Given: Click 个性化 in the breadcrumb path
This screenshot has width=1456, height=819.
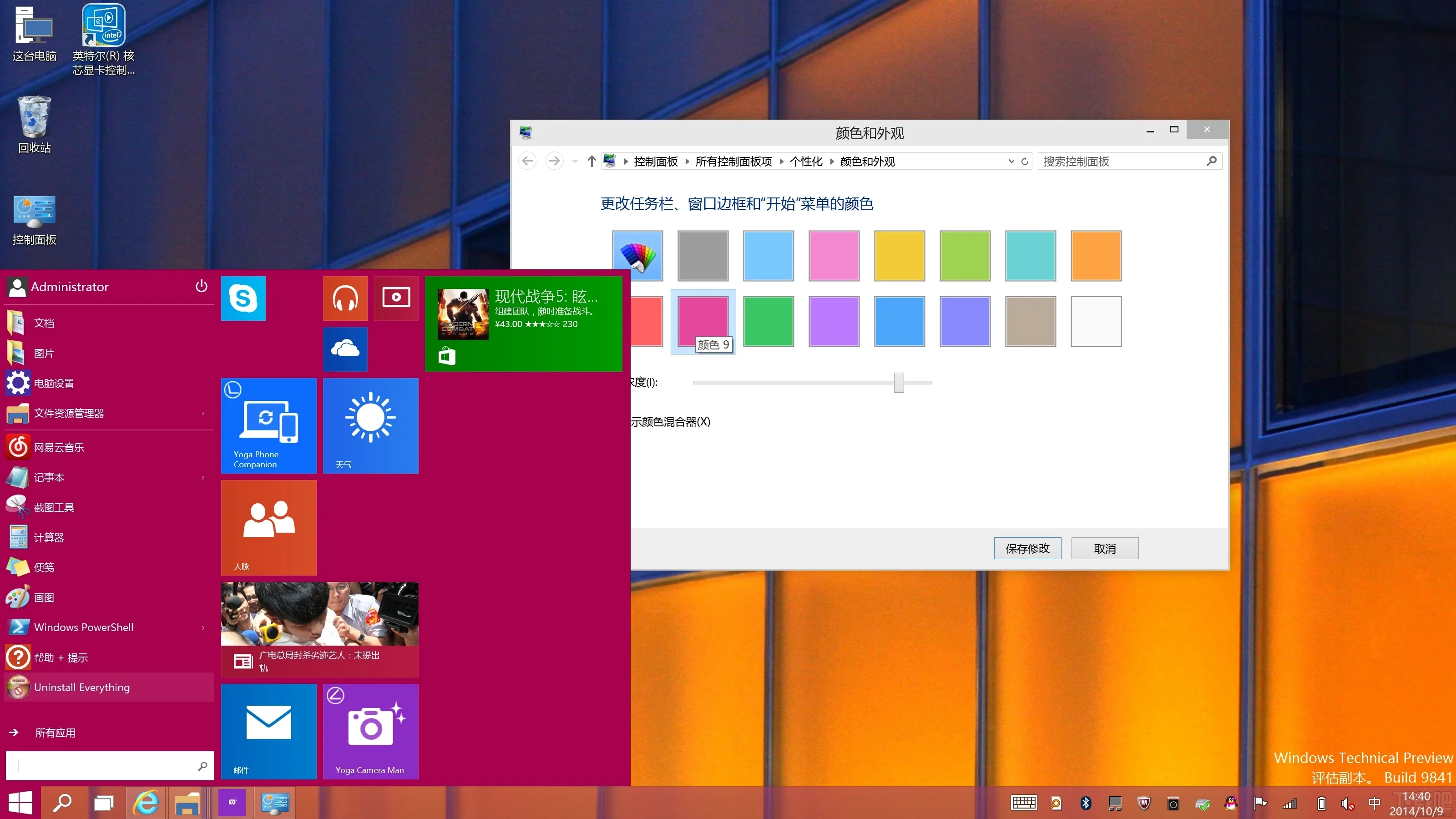Looking at the screenshot, I should (x=806, y=162).
